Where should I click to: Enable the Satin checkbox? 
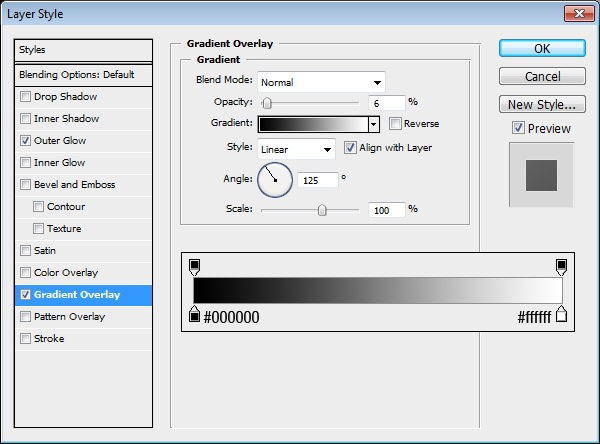[x=25, y=251]
